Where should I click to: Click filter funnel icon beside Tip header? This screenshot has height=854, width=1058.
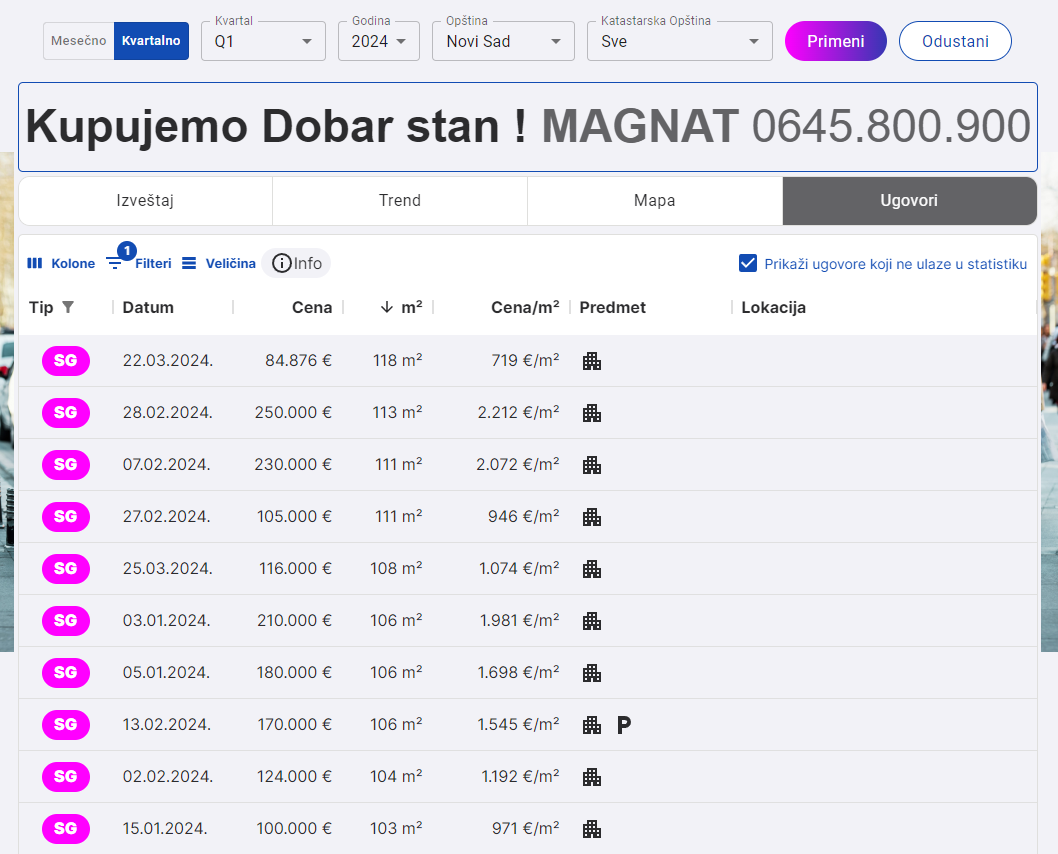pyautogui.click(x=68, y=307)
